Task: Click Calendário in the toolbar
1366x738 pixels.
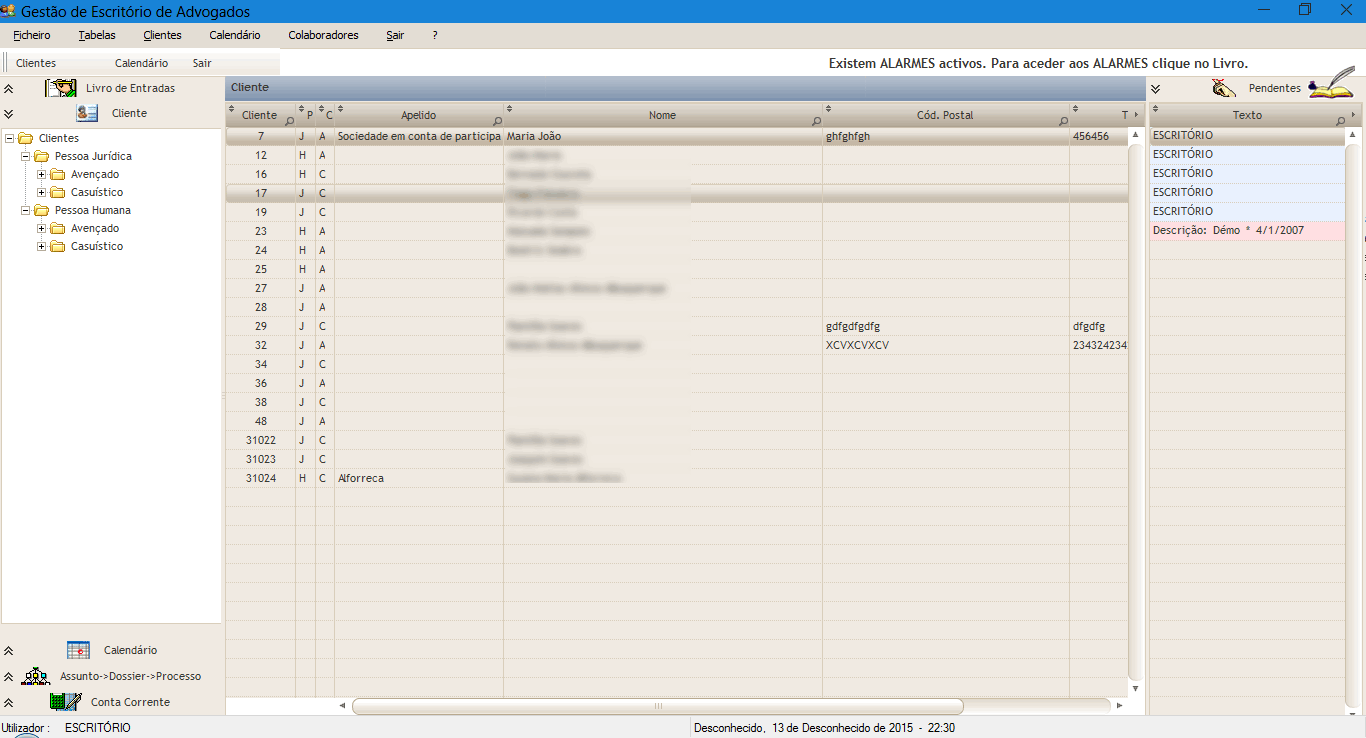Action: pos(141,63)
